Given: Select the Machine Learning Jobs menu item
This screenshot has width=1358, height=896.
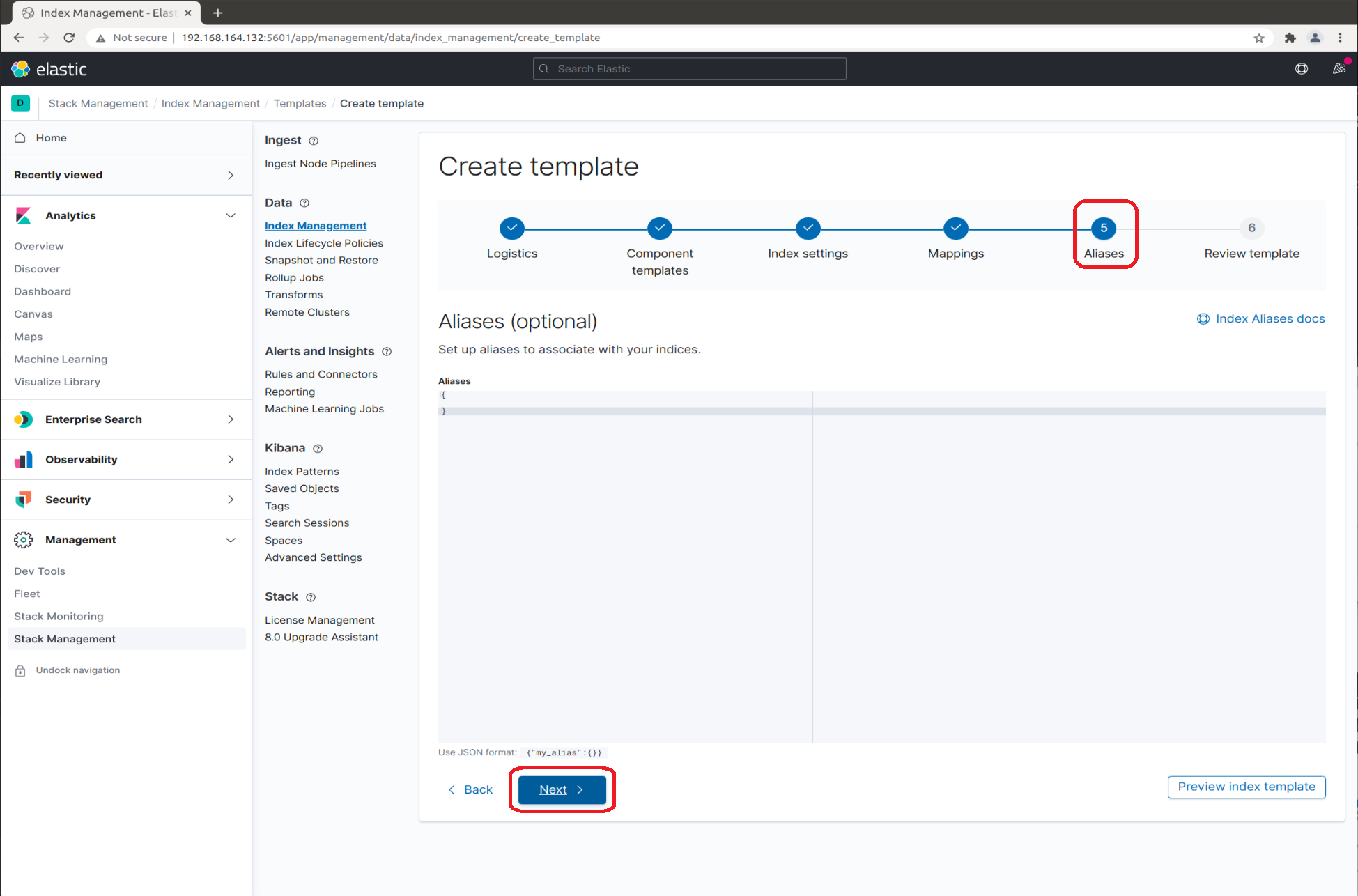Looking at the screenshot, I should 324,408.
